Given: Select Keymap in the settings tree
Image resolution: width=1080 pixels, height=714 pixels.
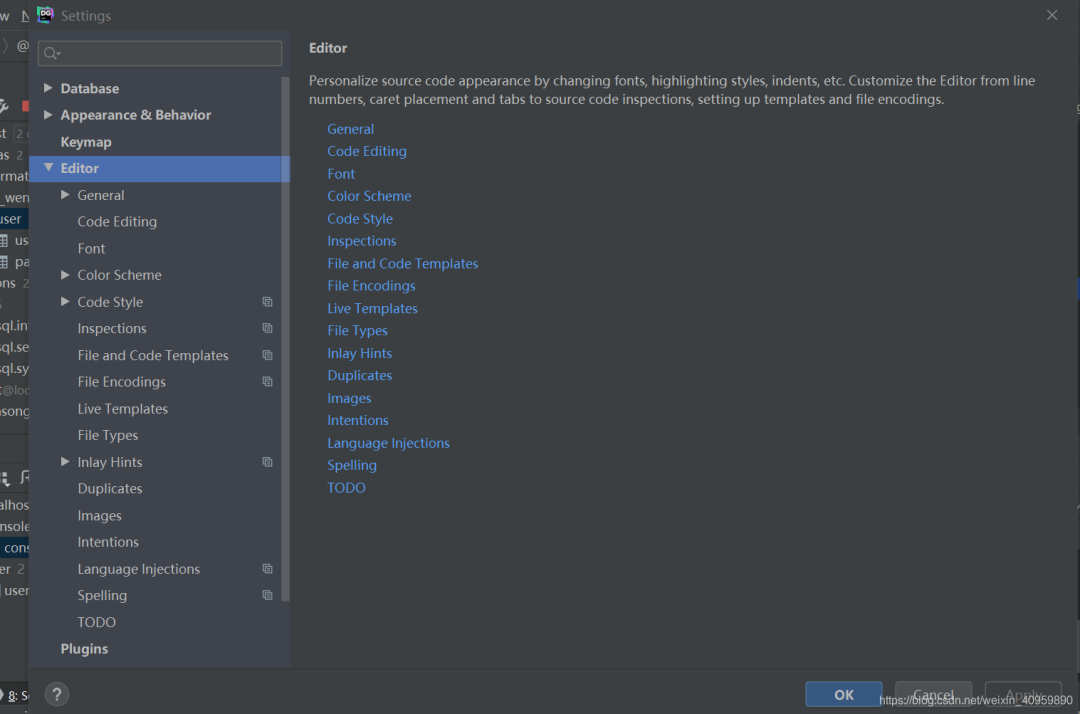Looking at the screenshot, I should (x=86, y=142).
